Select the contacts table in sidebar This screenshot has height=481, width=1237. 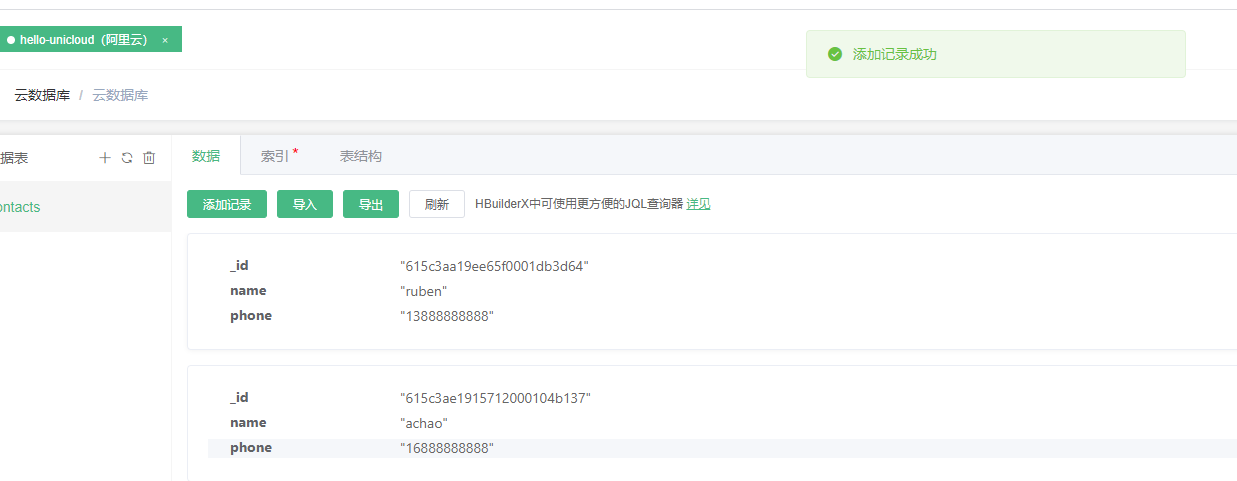[x=20, y=207]
